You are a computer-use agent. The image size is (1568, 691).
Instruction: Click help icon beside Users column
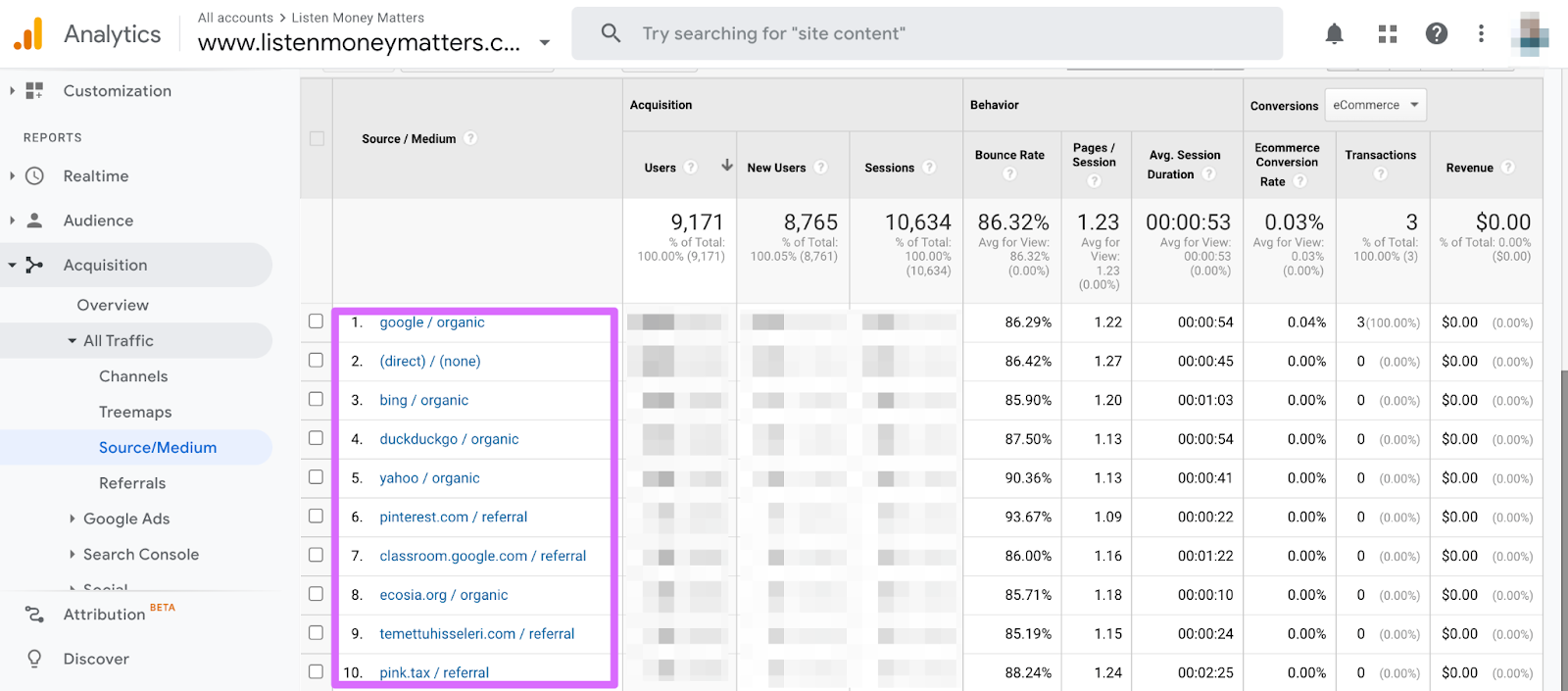(691, 168)
